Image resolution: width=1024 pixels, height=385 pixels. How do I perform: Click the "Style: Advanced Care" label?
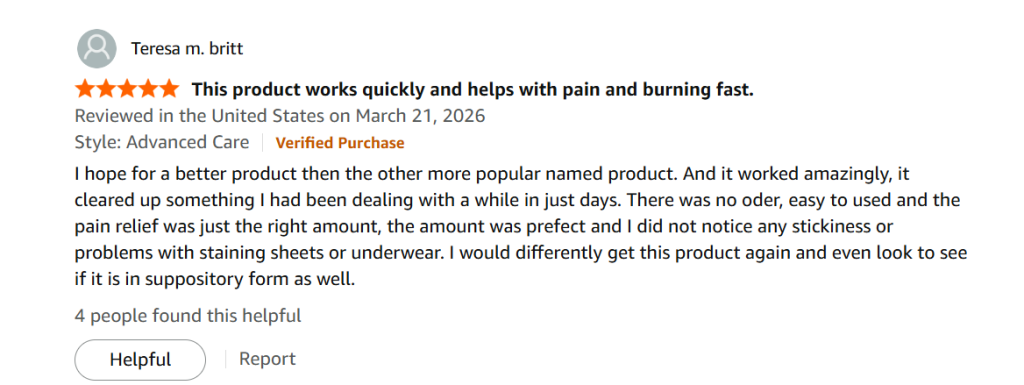click(162, 142)
